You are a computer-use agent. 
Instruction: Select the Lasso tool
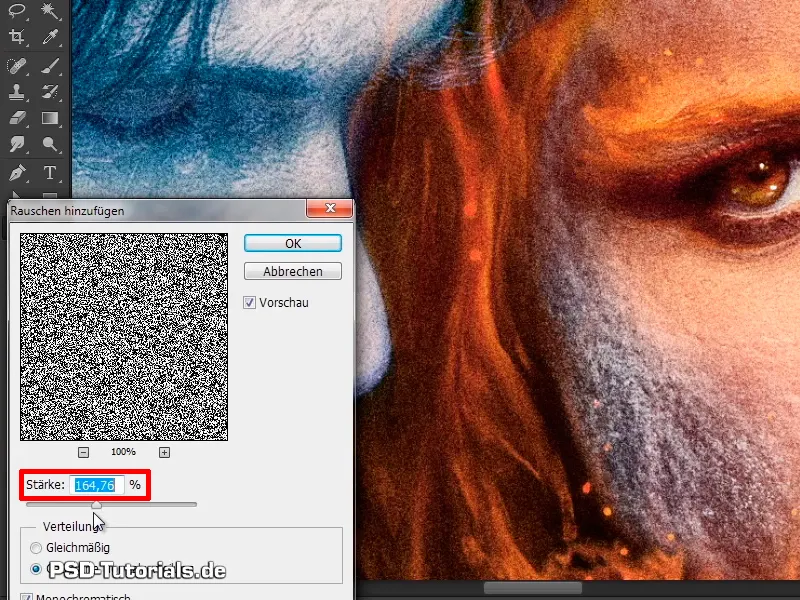(17, 10)
